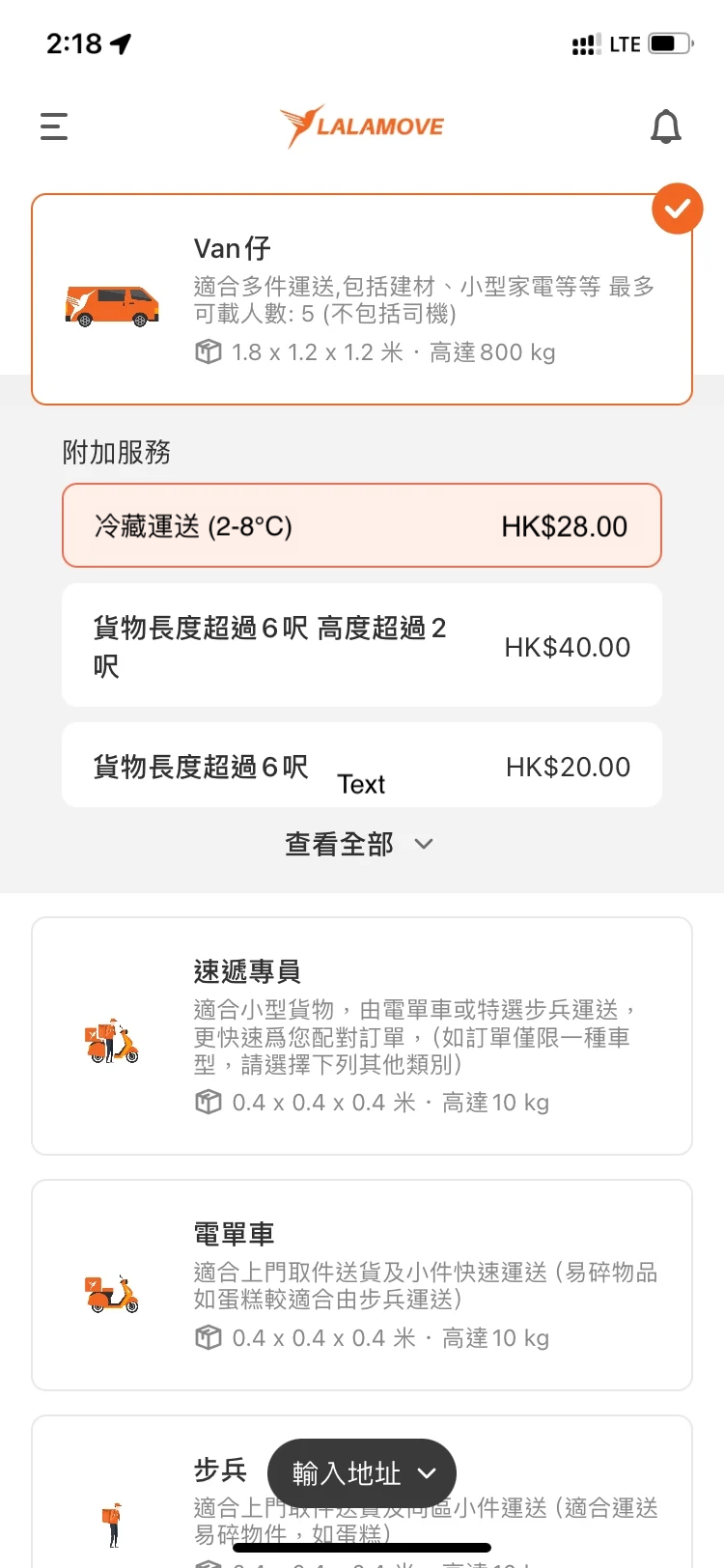The height and width of the screenshot is (1568, 724).
Task: Enable 貨物長度超過6呎 高度超過2呎 add-on
Action: point(362,646)
